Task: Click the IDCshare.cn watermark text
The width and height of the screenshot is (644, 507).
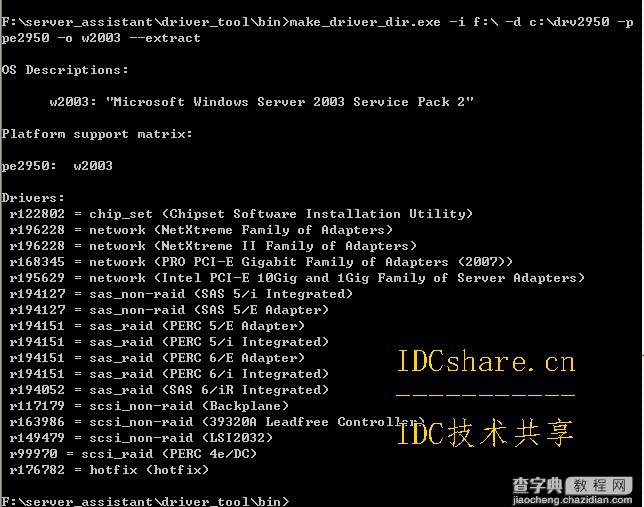Action: pyautogui.click(x=486, y=362)
